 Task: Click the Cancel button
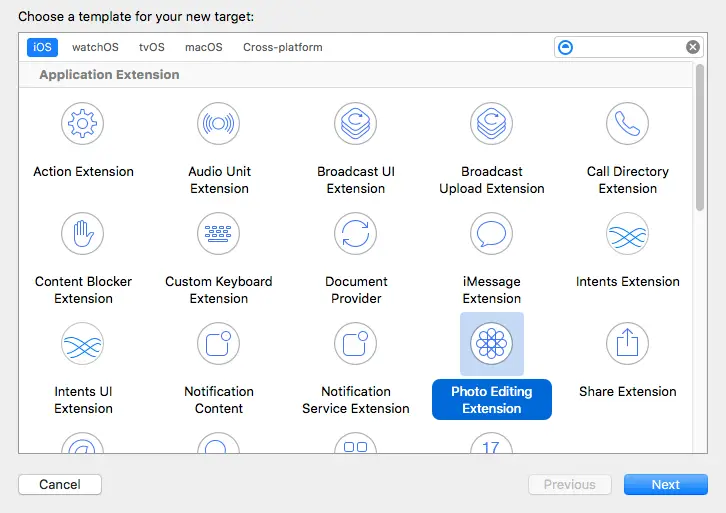(x=60, y=484)
